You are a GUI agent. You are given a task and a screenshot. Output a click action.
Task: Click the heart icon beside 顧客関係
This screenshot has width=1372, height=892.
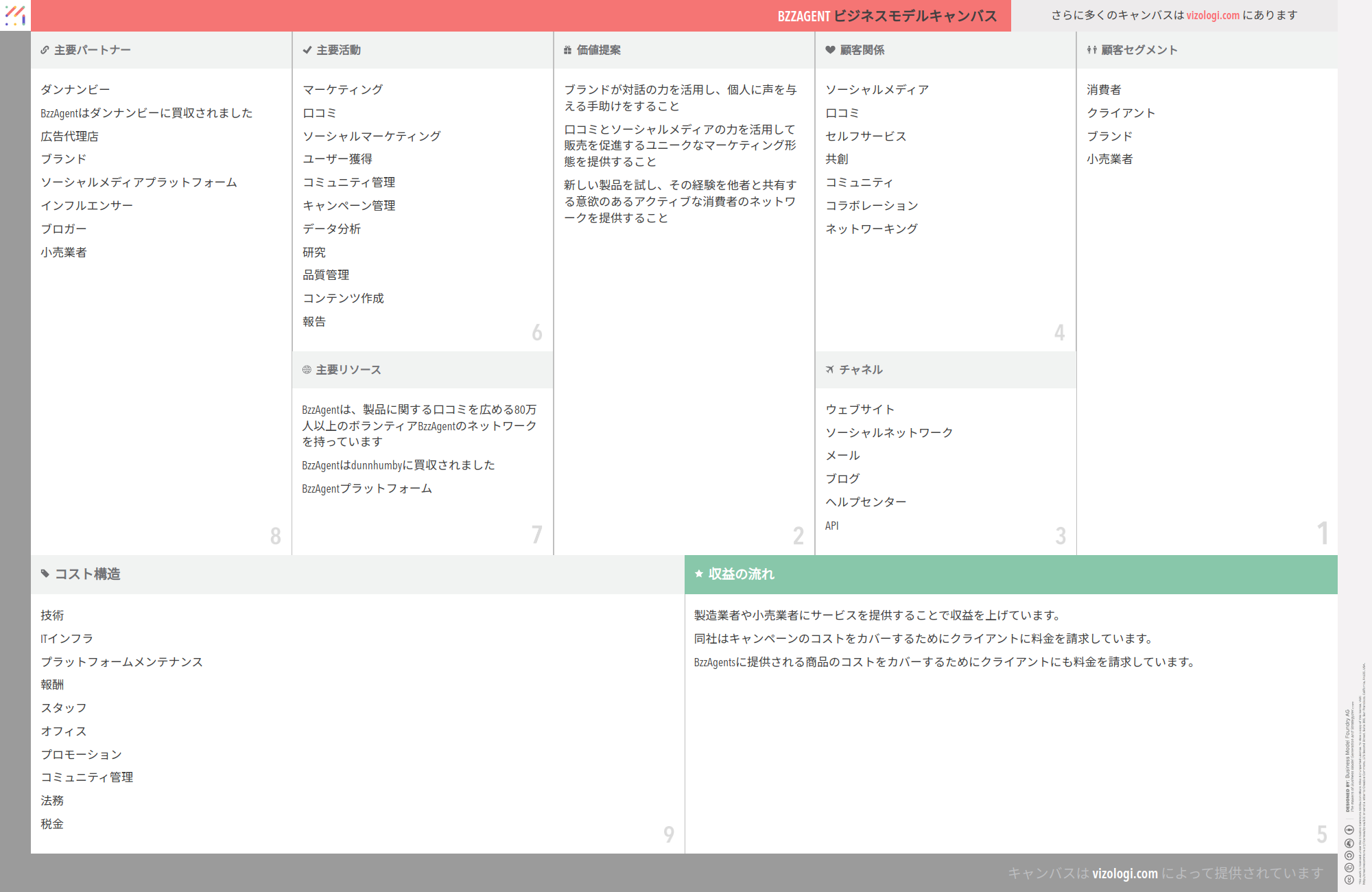coord(830,50)
